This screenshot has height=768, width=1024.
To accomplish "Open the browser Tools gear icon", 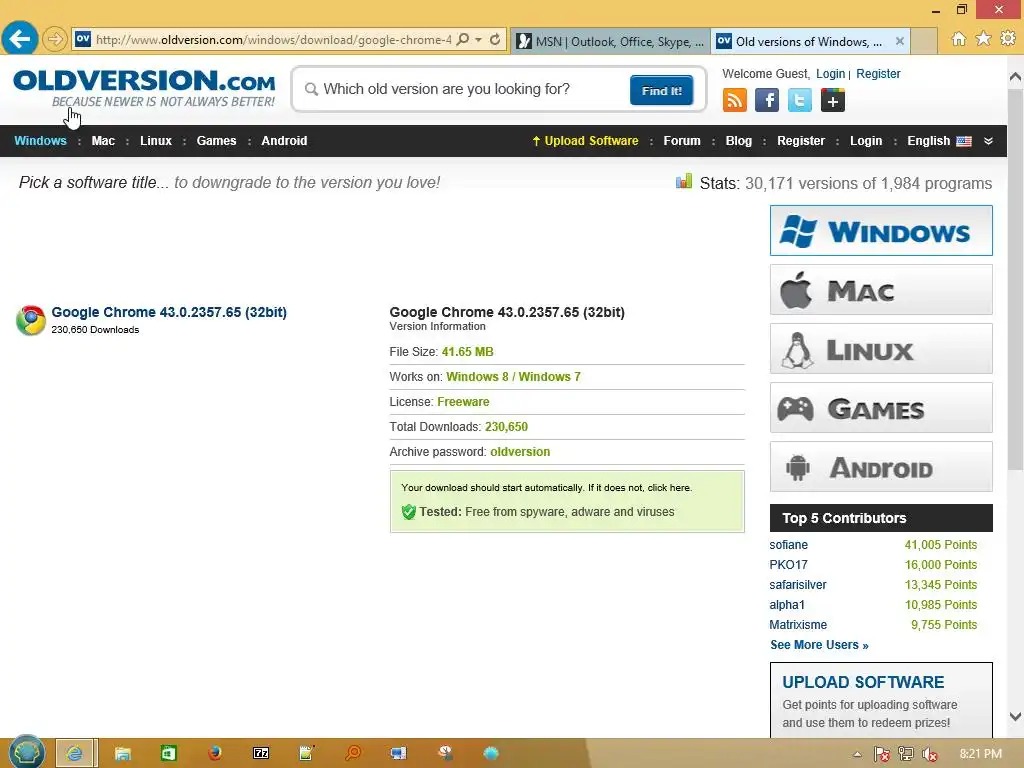I will tap(1008, 39).
